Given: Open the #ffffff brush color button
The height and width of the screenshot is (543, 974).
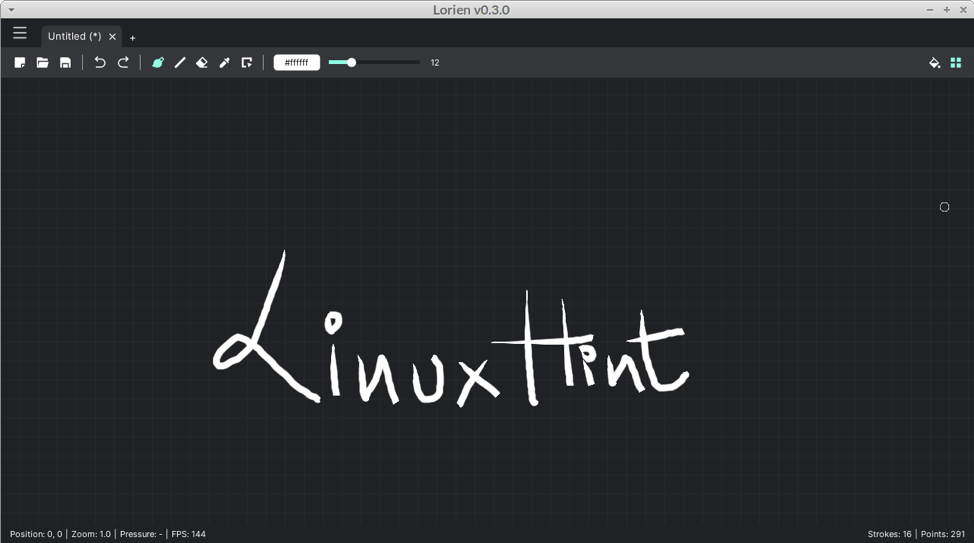Looking at the screenshot, I should pyautogui.click(x=297, y=63).
